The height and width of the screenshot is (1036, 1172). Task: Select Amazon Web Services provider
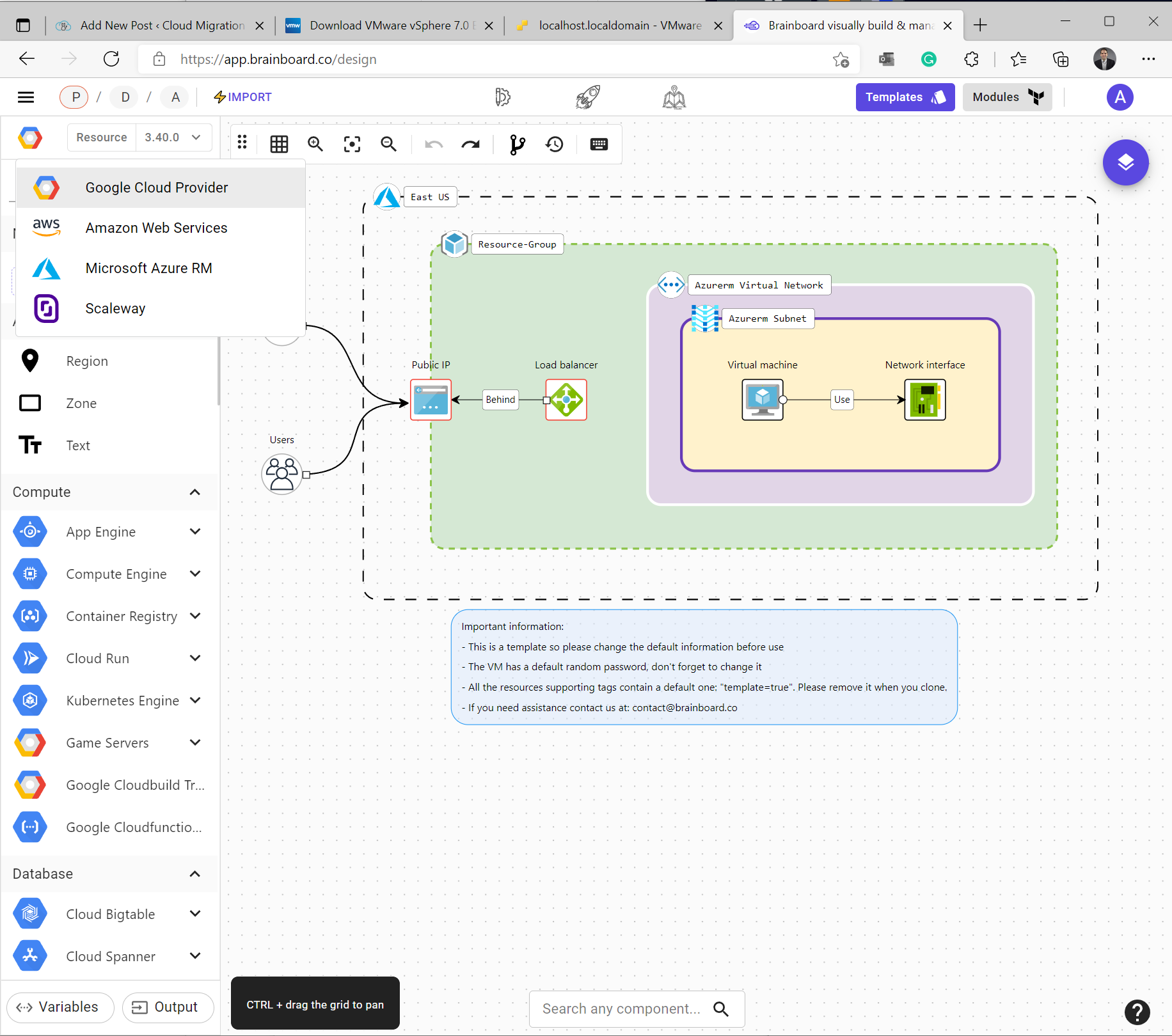[155, 228]
